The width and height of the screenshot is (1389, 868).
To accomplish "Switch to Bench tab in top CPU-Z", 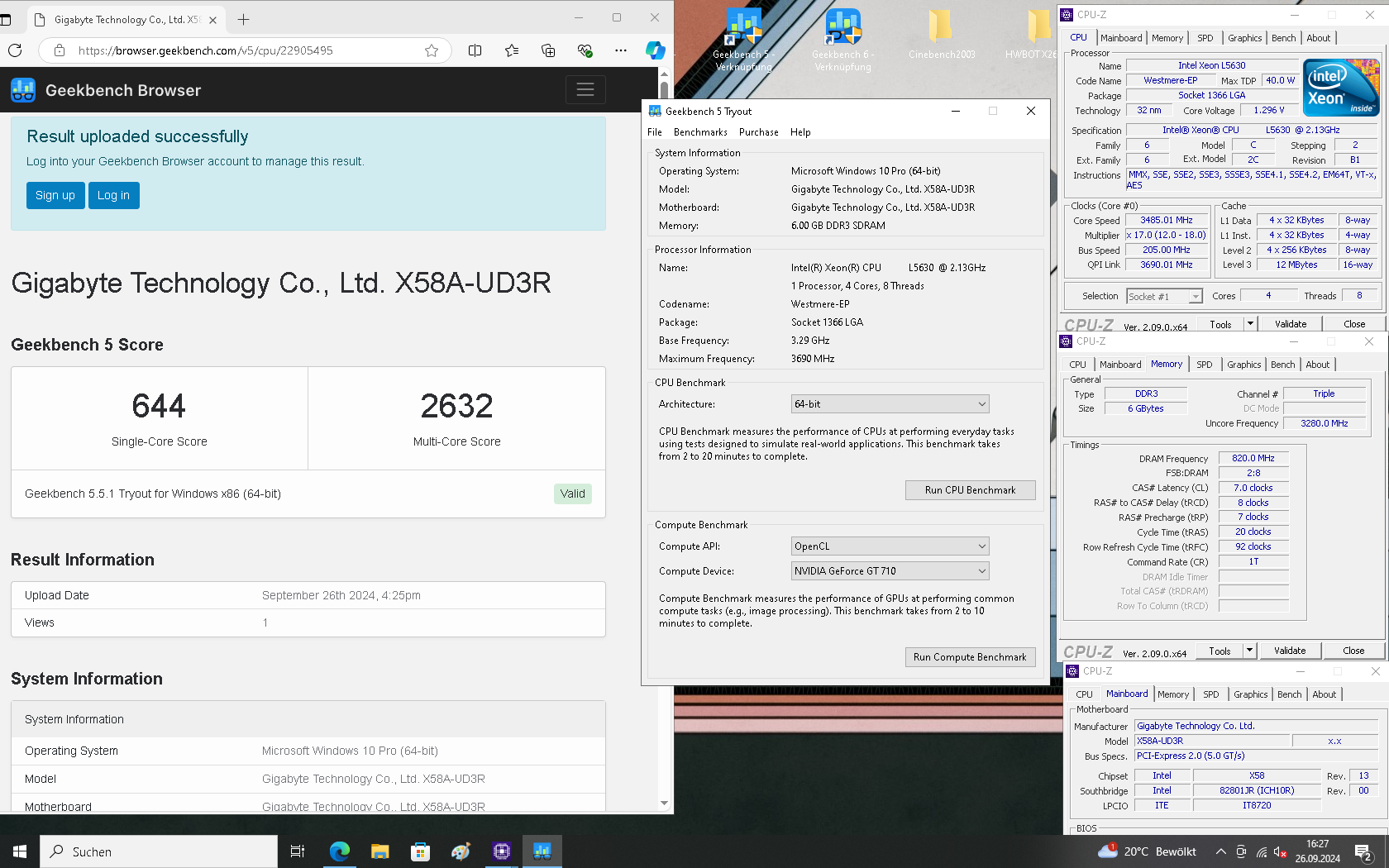I will 1284,38.
